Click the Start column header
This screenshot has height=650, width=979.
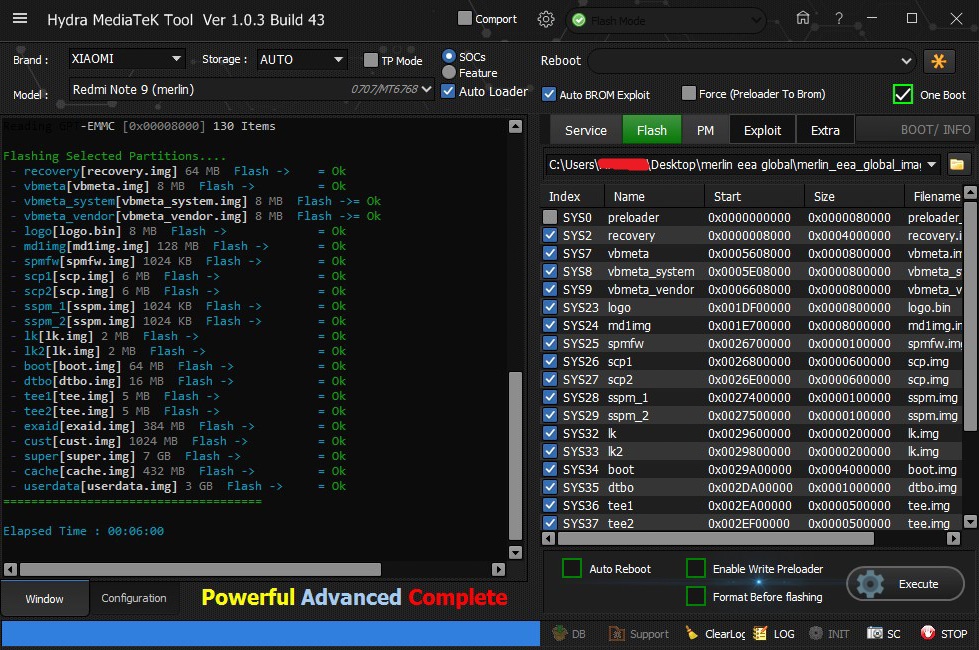(754, 197)
